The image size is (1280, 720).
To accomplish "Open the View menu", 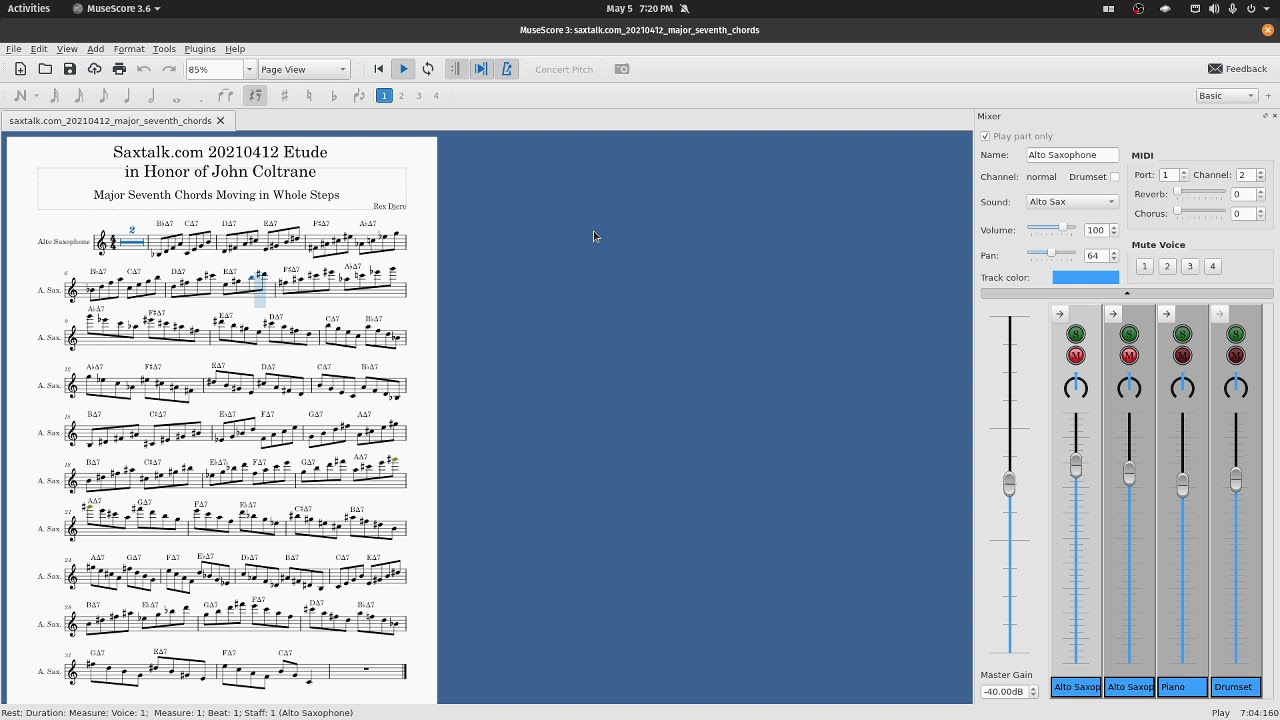I will [x=67, y=49].
